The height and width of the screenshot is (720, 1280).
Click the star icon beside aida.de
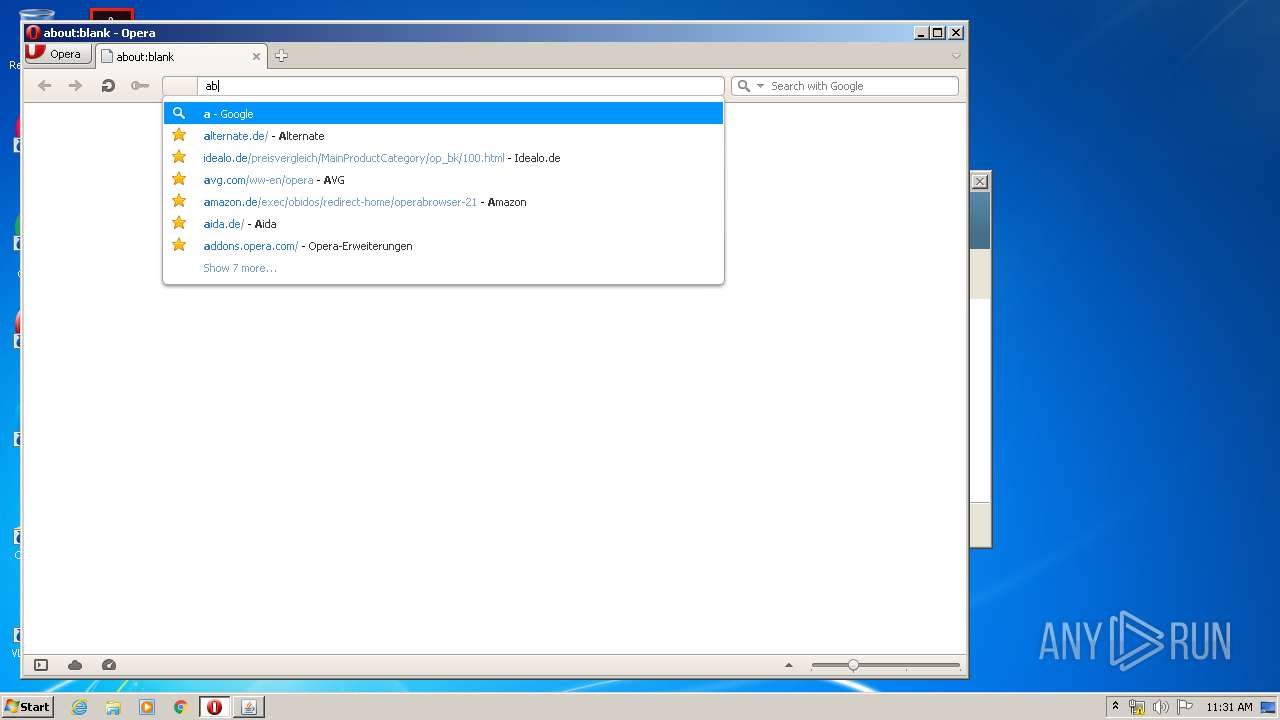coord(179,223)
